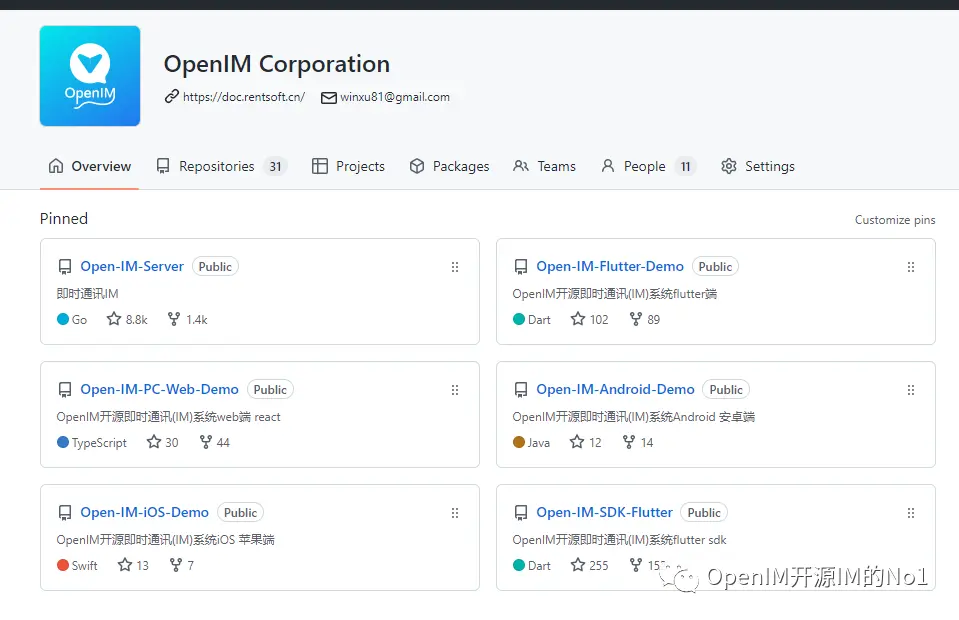
Task: Click the grip handle on Open-IM-iOS-Demo card
Action: [x=455, y=513]
